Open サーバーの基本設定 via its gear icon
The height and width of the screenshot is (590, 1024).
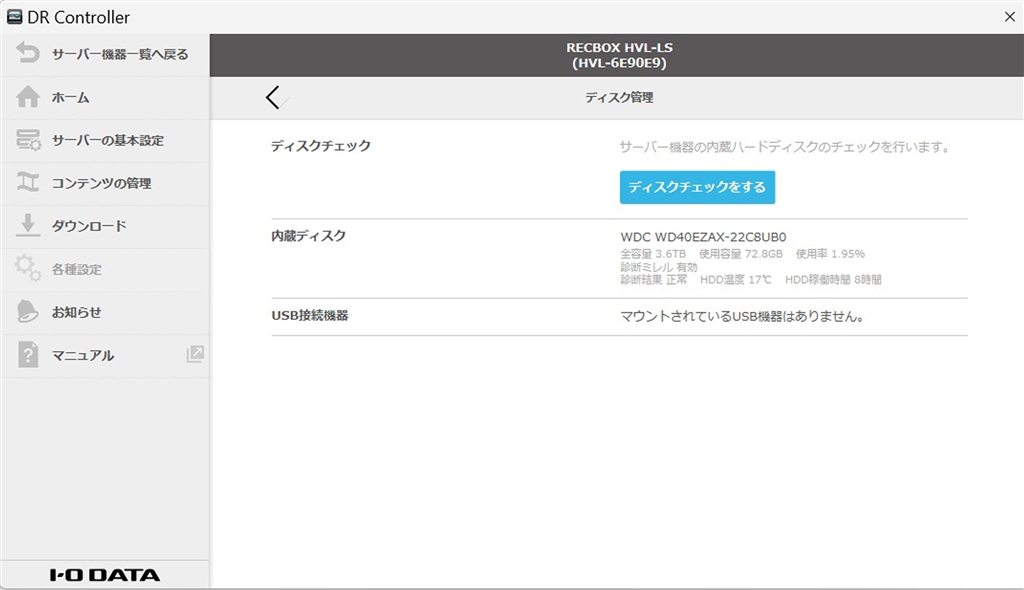tap(30, 140)
